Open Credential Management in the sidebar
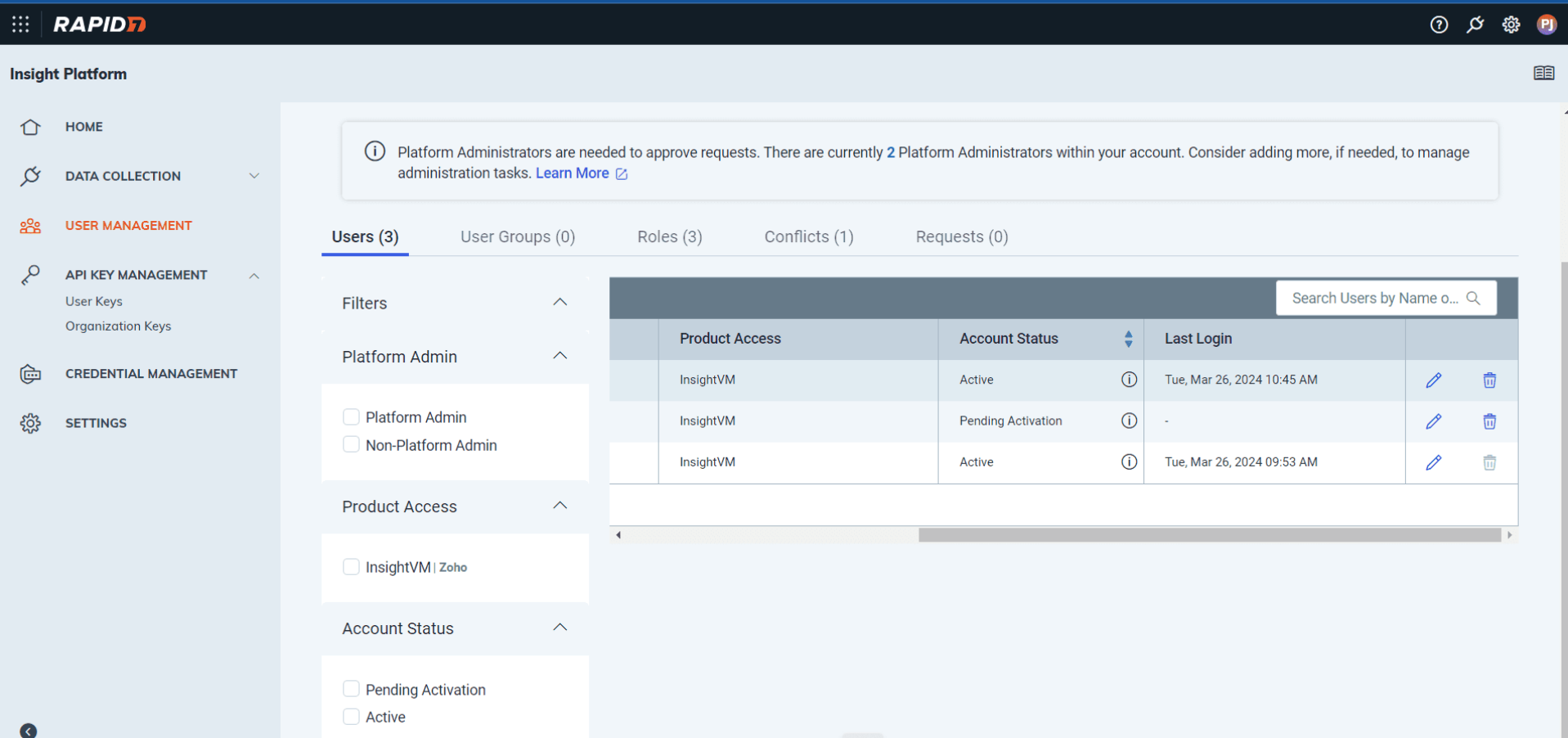 pos(151,374)
